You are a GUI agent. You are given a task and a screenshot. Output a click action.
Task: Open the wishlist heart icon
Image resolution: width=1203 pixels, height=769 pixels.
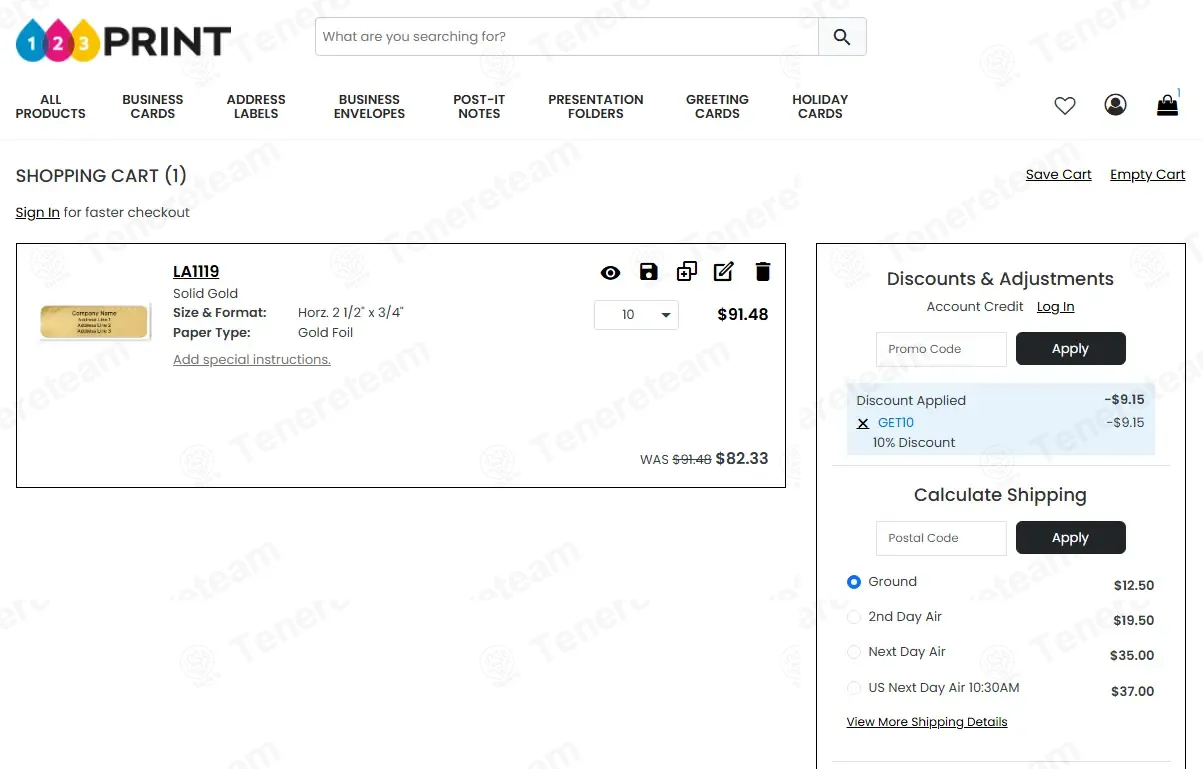(x=1065, y=105)
